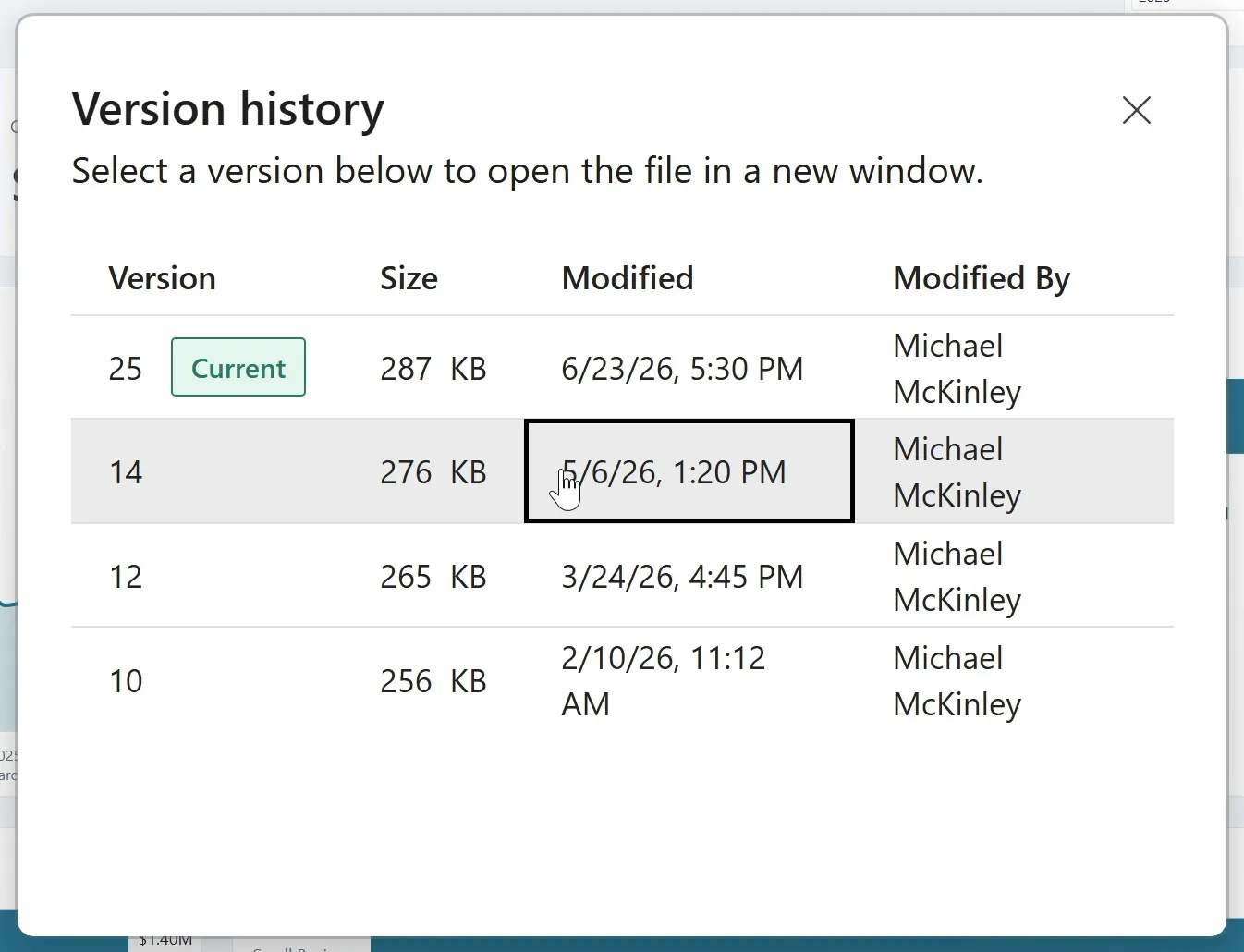The width and height of the screenshot is (1244, 952).
Task: Select version number 14 cell
Action: (x=126, y=472)
